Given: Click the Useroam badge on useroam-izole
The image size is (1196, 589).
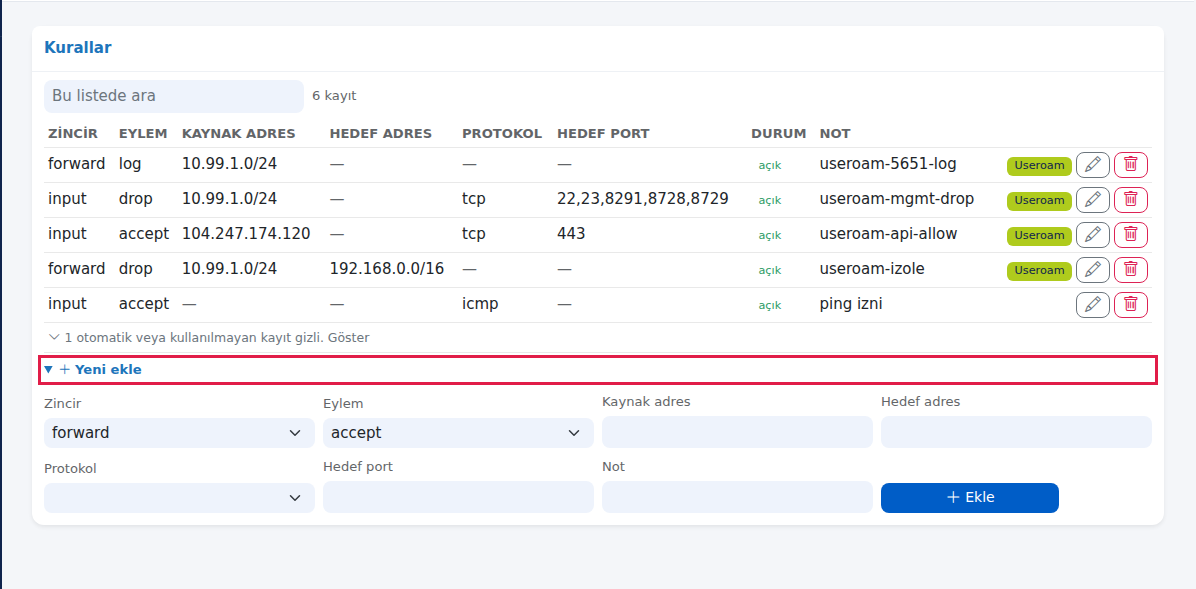Looking at the screenshot, I should (1039, 271).
